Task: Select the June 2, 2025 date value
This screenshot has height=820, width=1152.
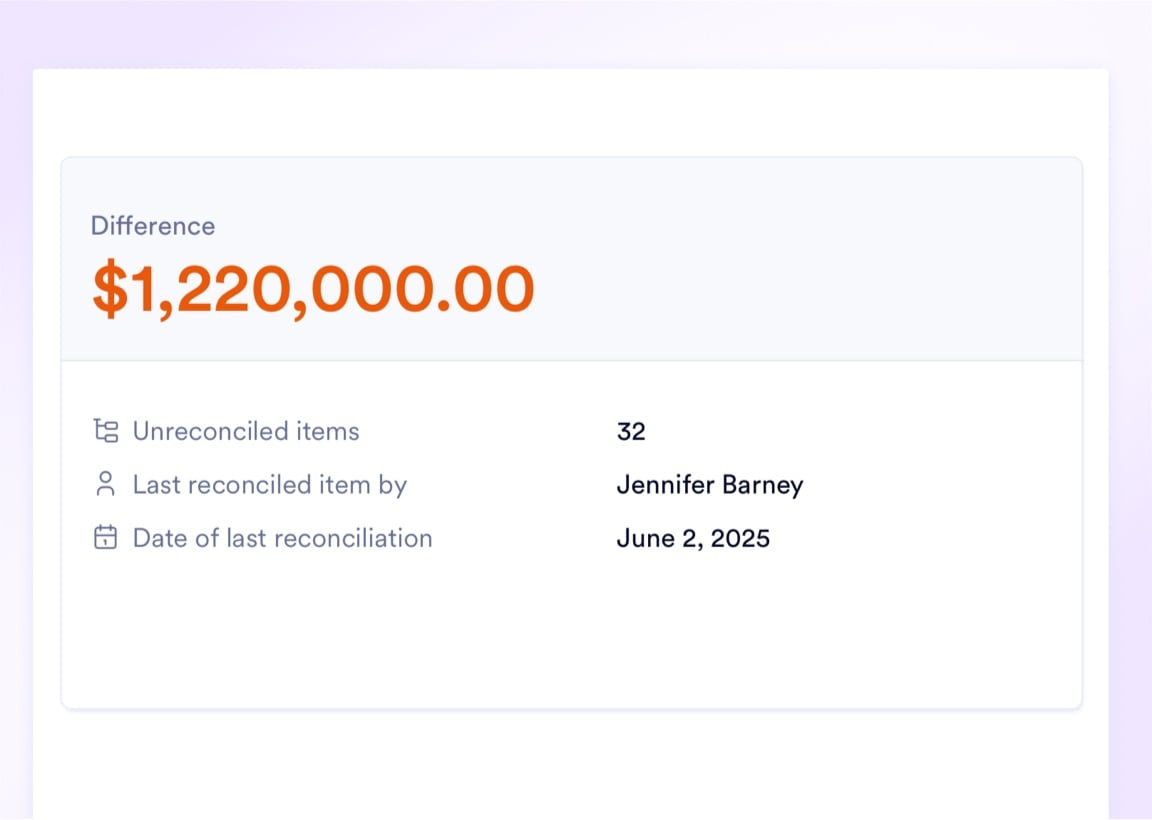Action: click(x=693, y=538)
